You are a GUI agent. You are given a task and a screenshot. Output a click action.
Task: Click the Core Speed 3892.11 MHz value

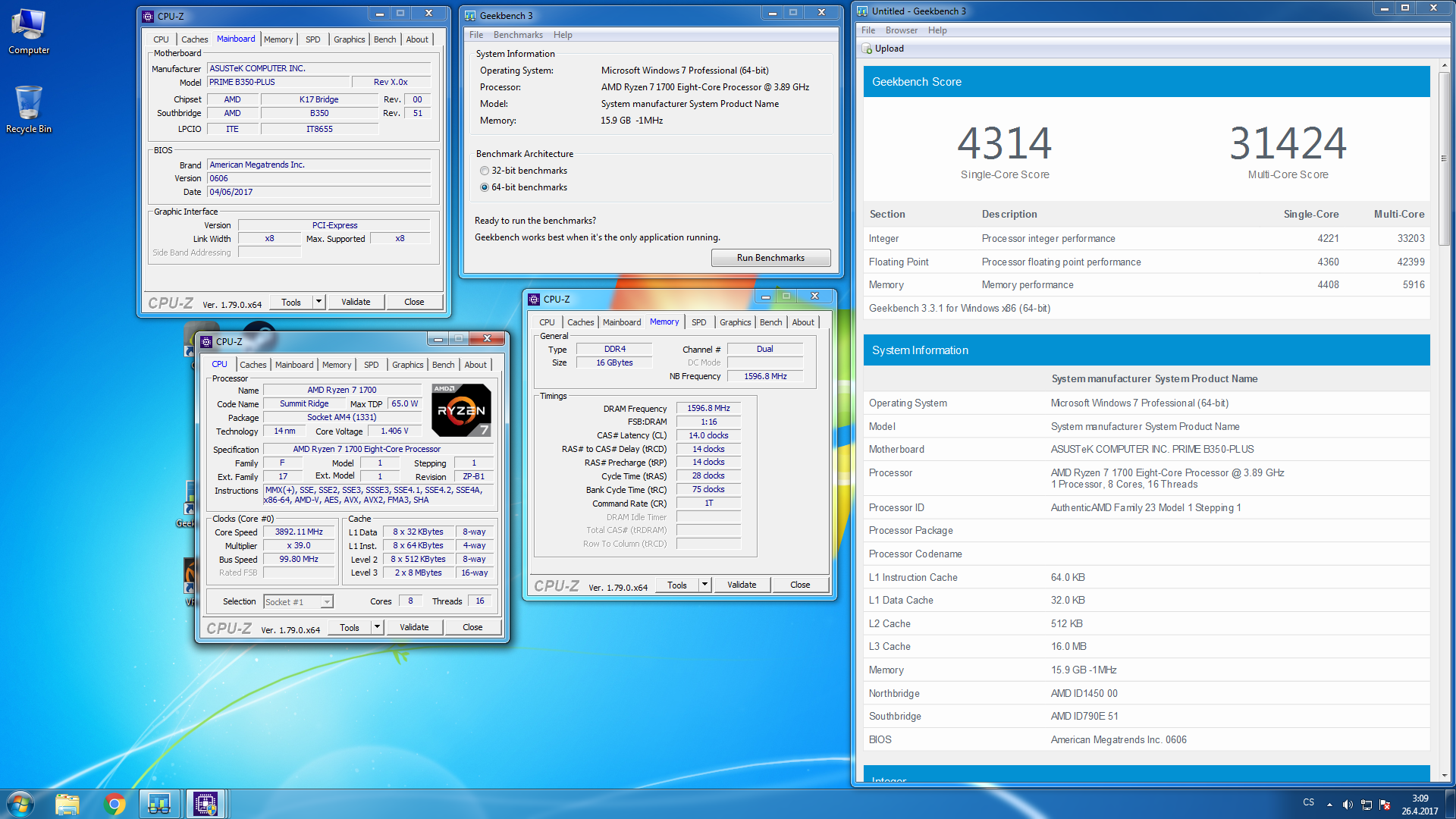click(299, 532)
